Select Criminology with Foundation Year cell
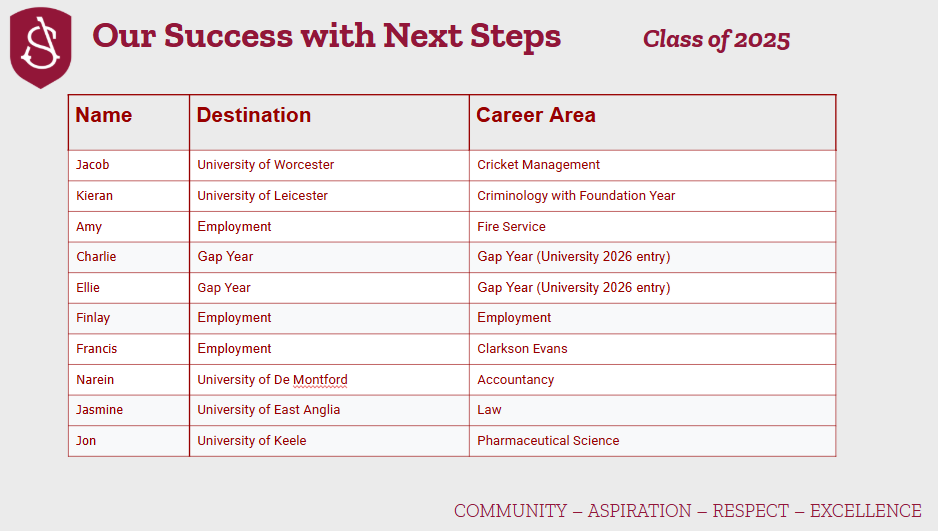Screen dimensions: 938x531 click(x=576, y=196)
